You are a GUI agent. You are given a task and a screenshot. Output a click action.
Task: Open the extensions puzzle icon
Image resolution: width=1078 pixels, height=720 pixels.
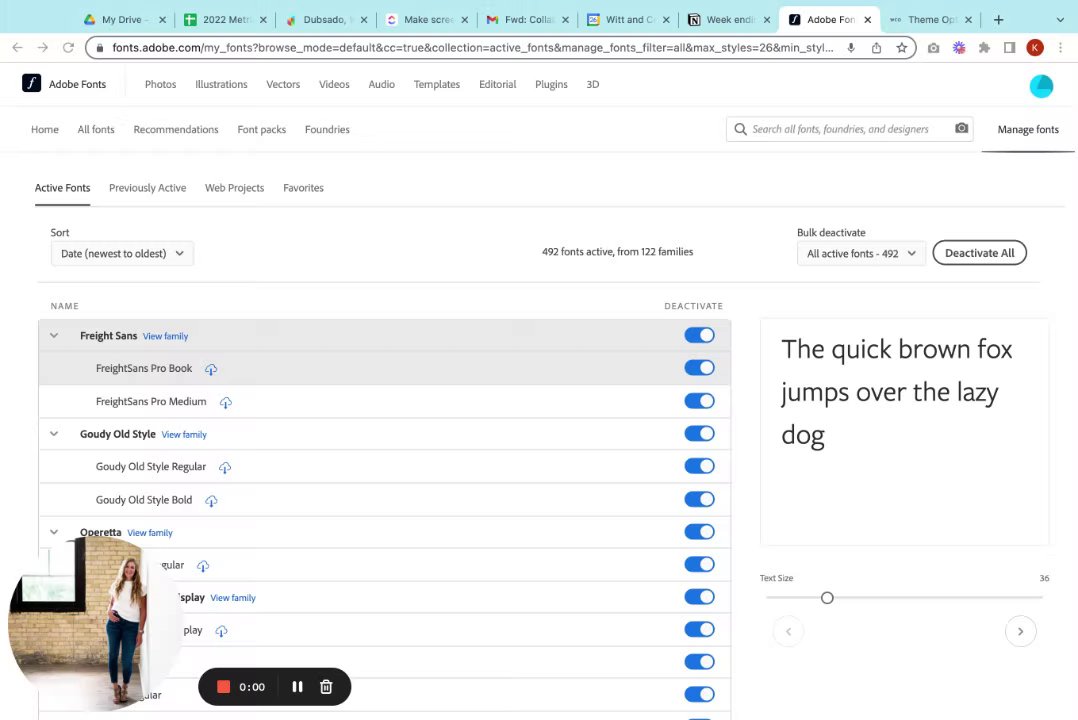pos(984,47)
